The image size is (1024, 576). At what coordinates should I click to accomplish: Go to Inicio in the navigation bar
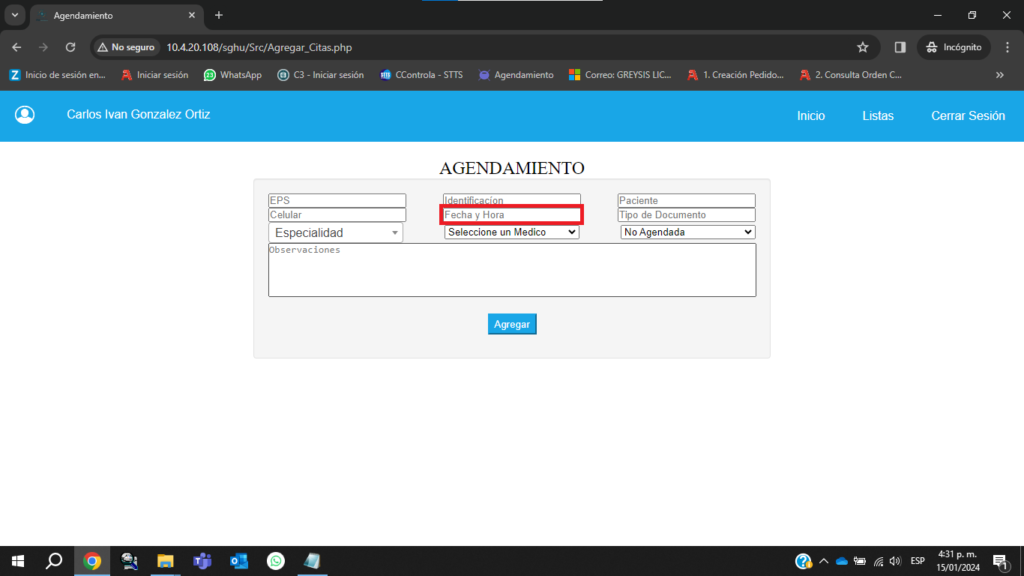pyautogui.click(x=810, y=116)
